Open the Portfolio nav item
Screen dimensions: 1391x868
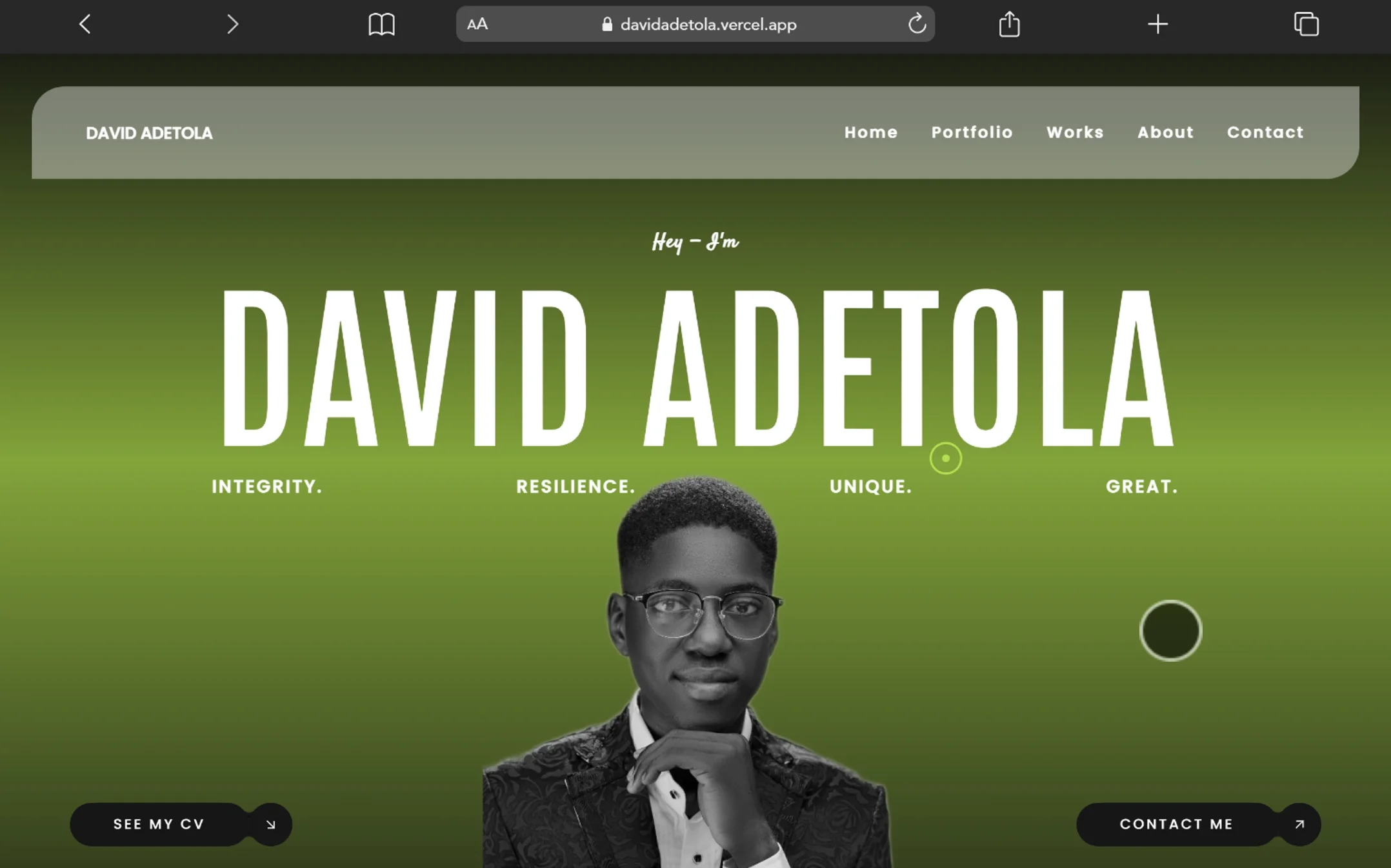[x=972, y=132]
